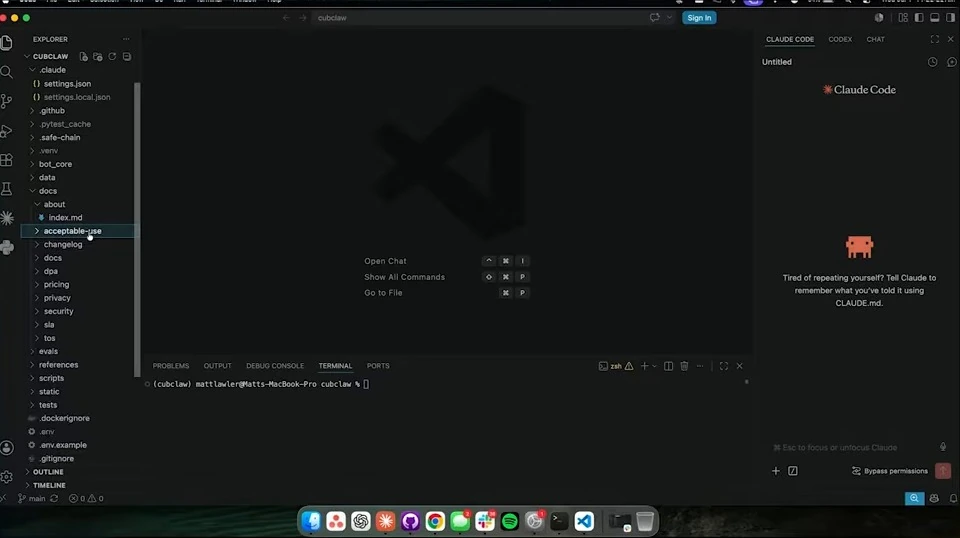Open the Manage gear icon
This screenshot has height=538, width=960.
point(7,477)
